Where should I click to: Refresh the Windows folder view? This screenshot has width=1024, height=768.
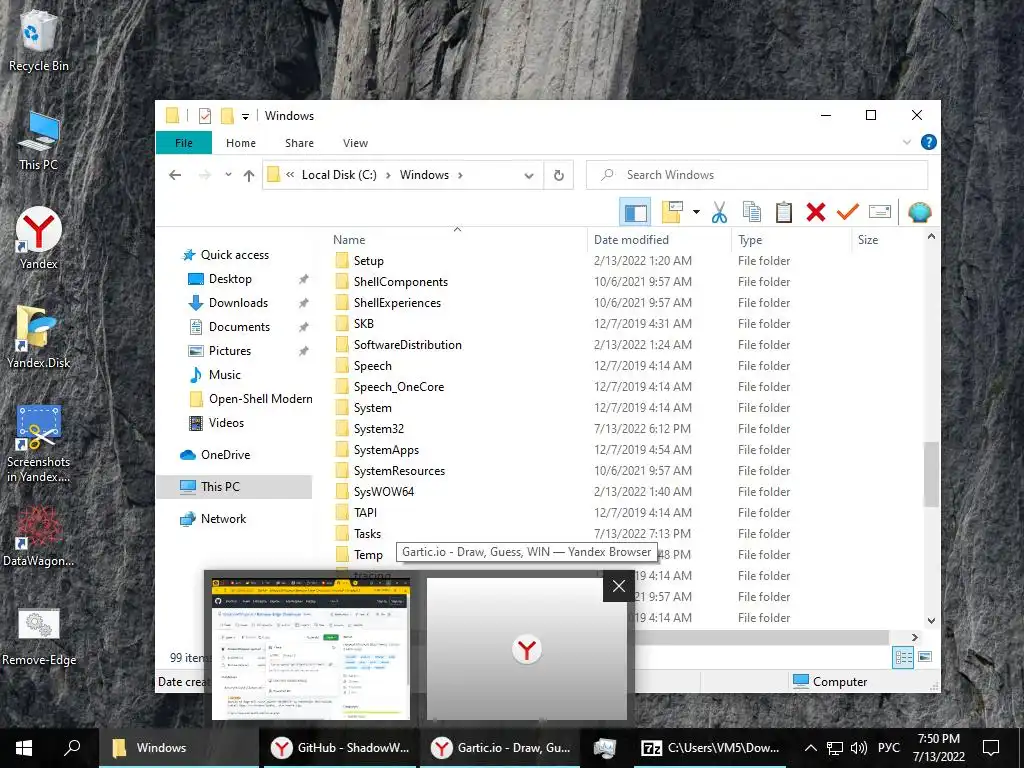click(558, 175)
